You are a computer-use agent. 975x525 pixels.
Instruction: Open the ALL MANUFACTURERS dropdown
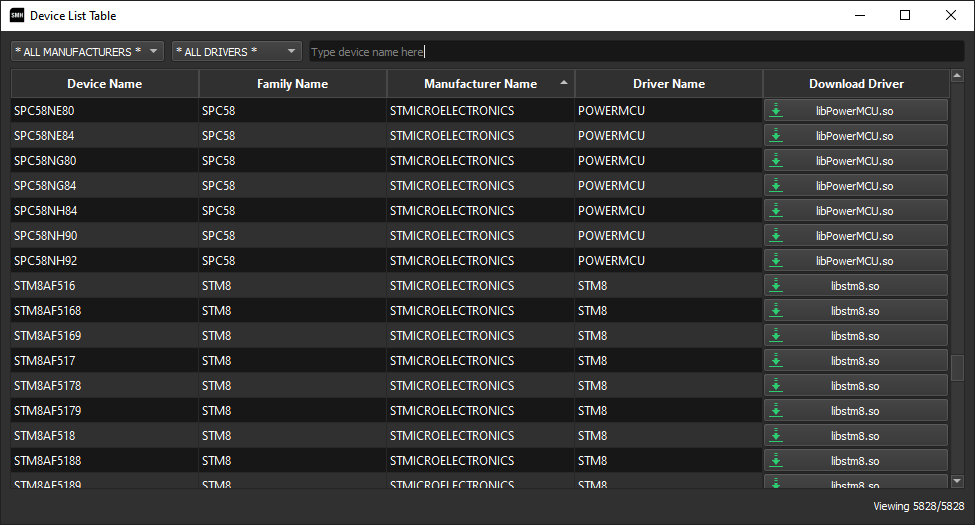(87, 52)
